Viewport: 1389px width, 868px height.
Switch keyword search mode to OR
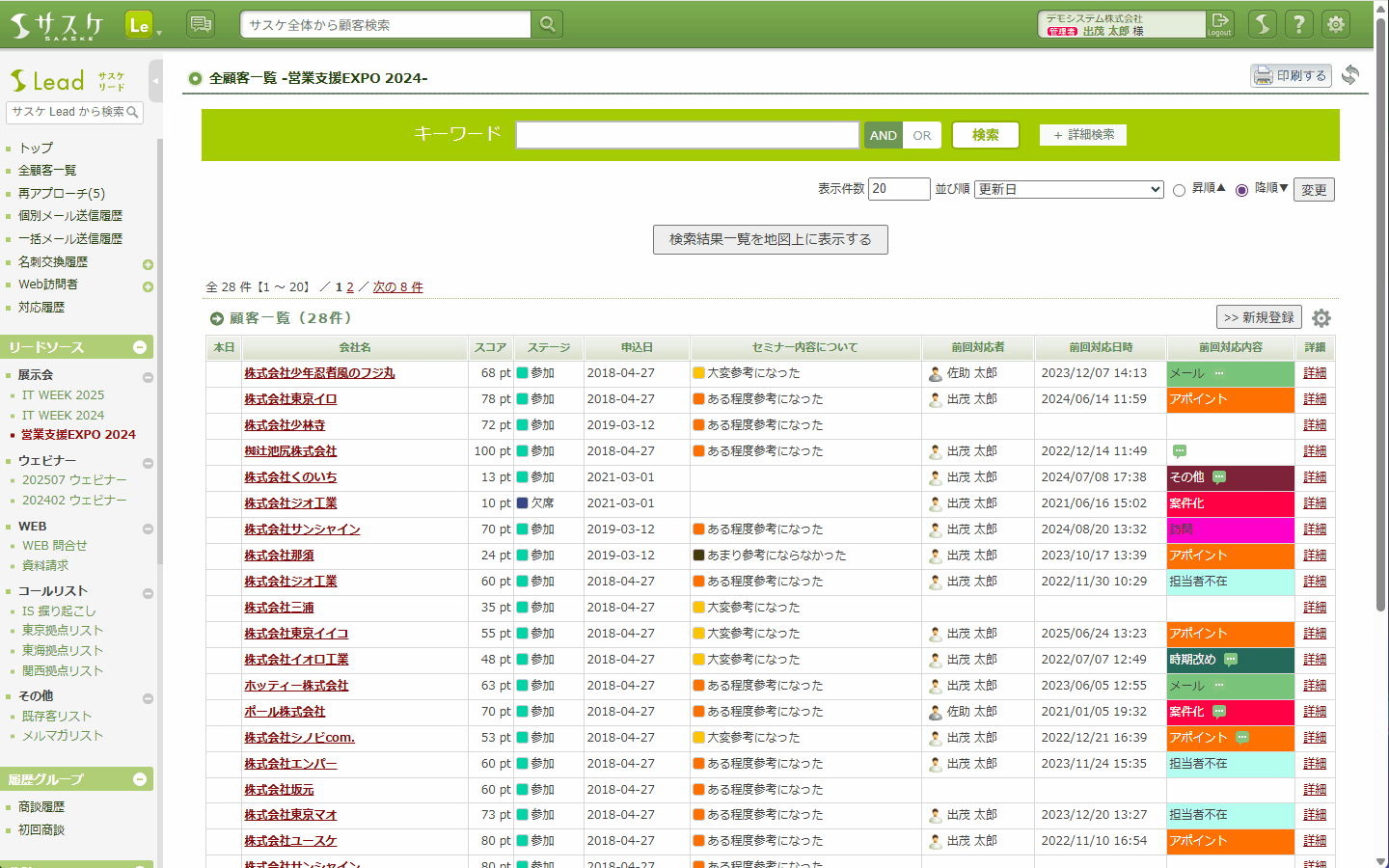tap(922, 136)
